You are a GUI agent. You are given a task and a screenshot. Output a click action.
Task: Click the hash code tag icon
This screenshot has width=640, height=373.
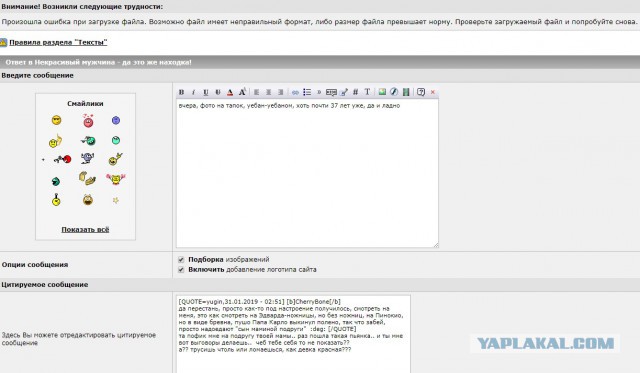pyautogui.click(x=356, y=92)
